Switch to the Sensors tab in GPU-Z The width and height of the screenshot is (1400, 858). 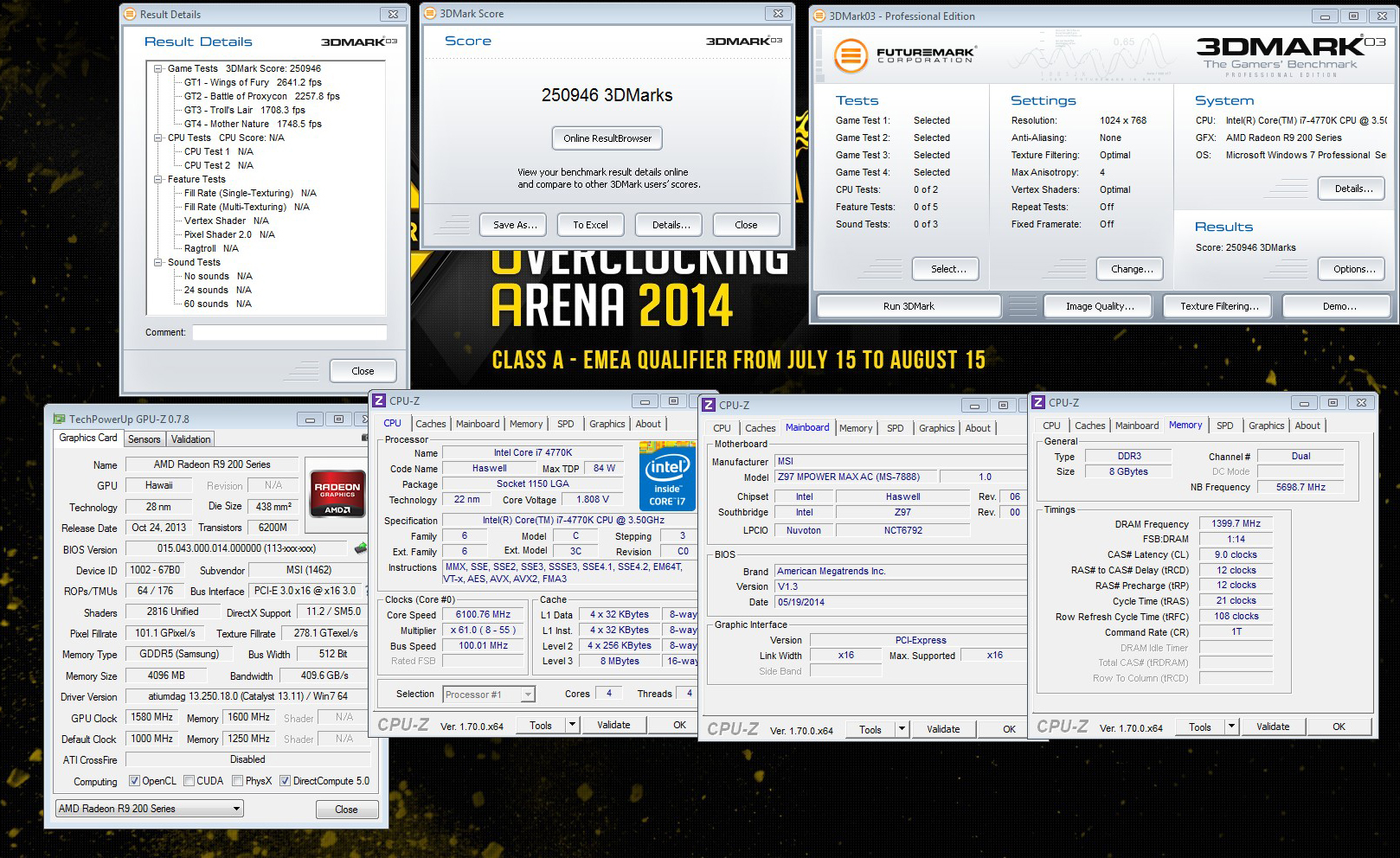(144, 439)
